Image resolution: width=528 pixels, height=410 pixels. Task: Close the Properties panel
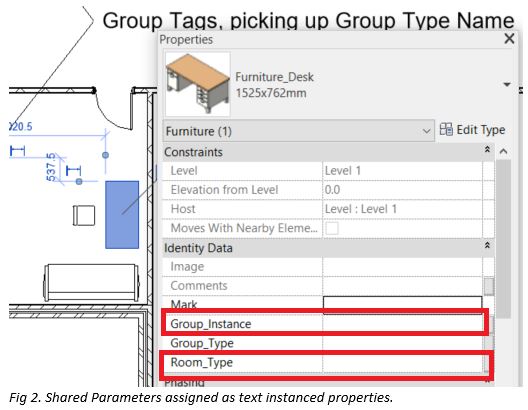coord(509,38)
